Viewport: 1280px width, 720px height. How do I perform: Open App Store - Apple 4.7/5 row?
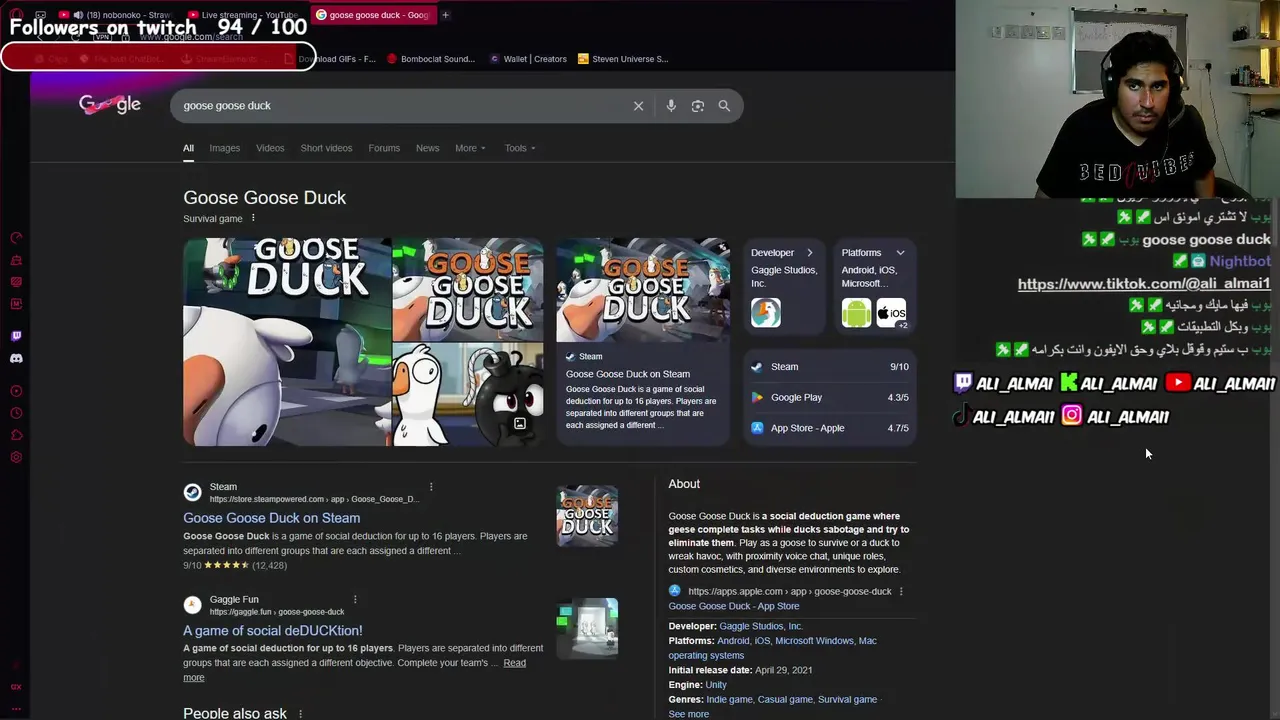(x=830, y=428)
